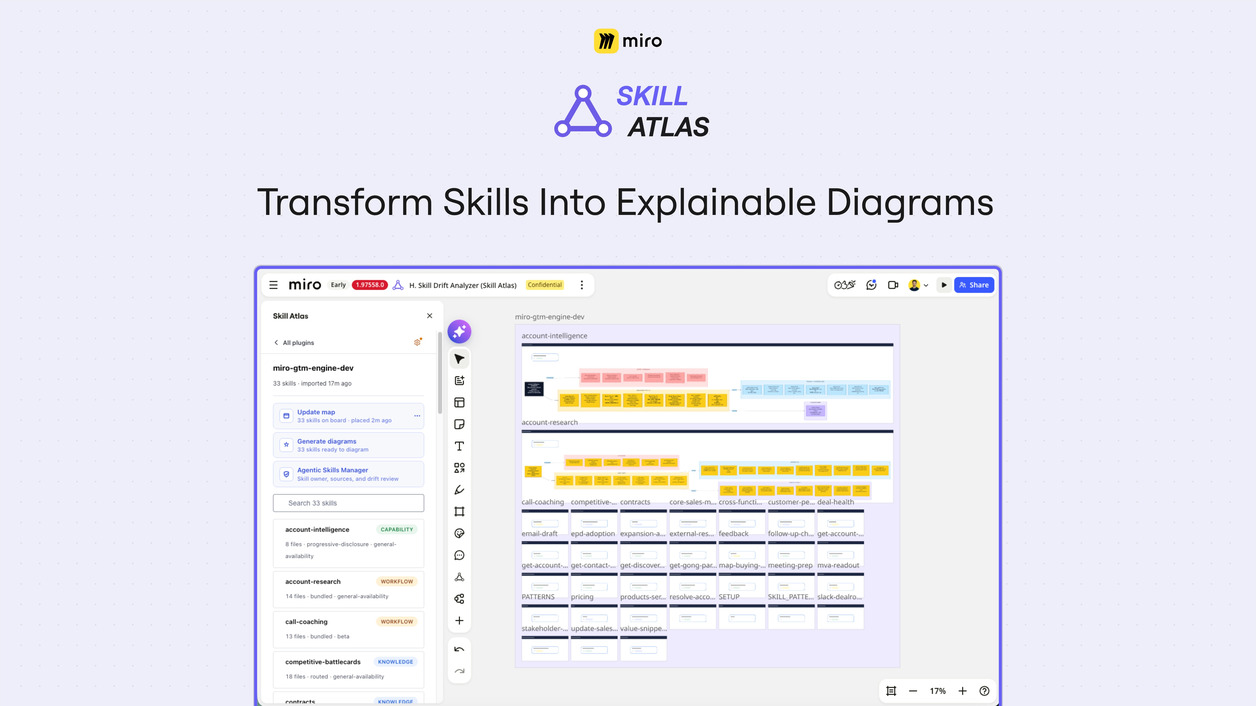Click the Redo arrow
This screenshot has height=706, width=1256.
tap(459, 671)
